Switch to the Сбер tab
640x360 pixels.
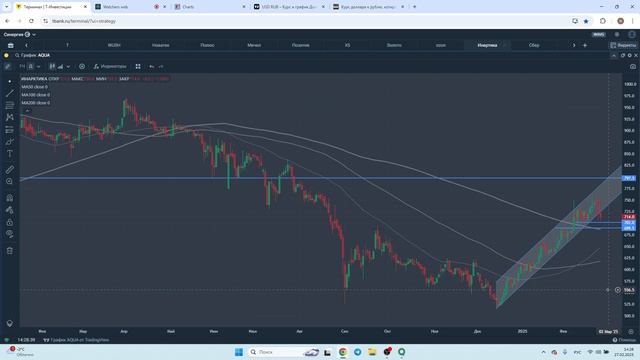point(534,45)
